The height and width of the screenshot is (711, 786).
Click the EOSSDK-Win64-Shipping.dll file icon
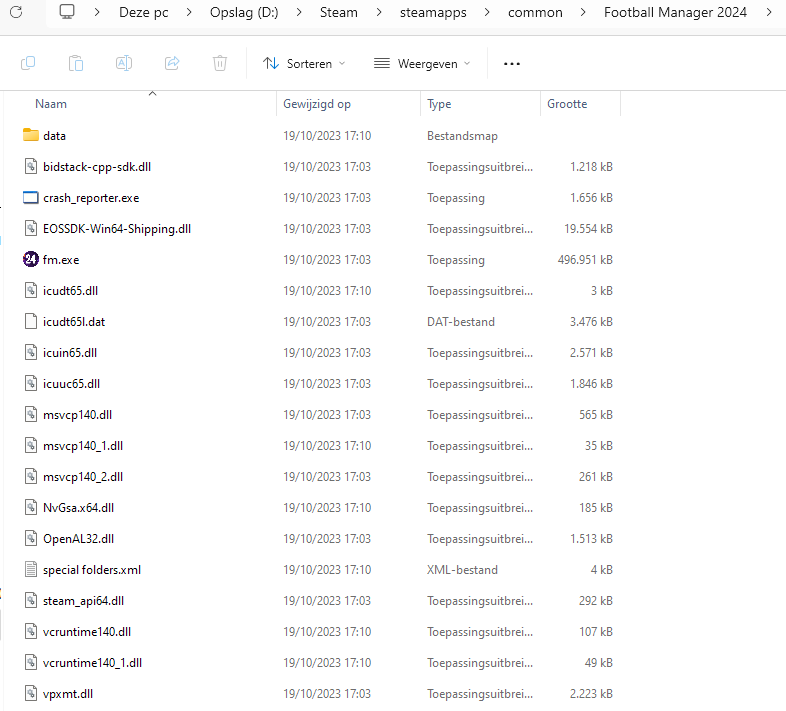tap(31, 229)
